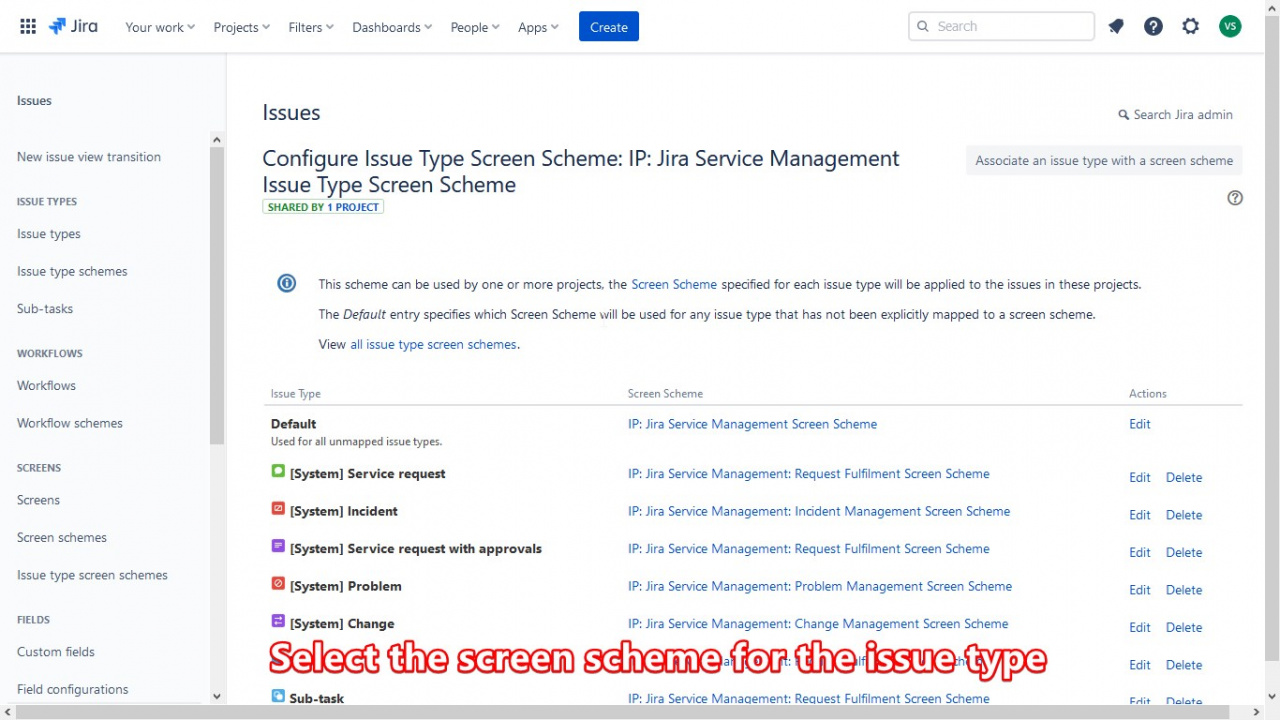Delete the Service request mapping

pyautogui.click(x=1184, y=478)
